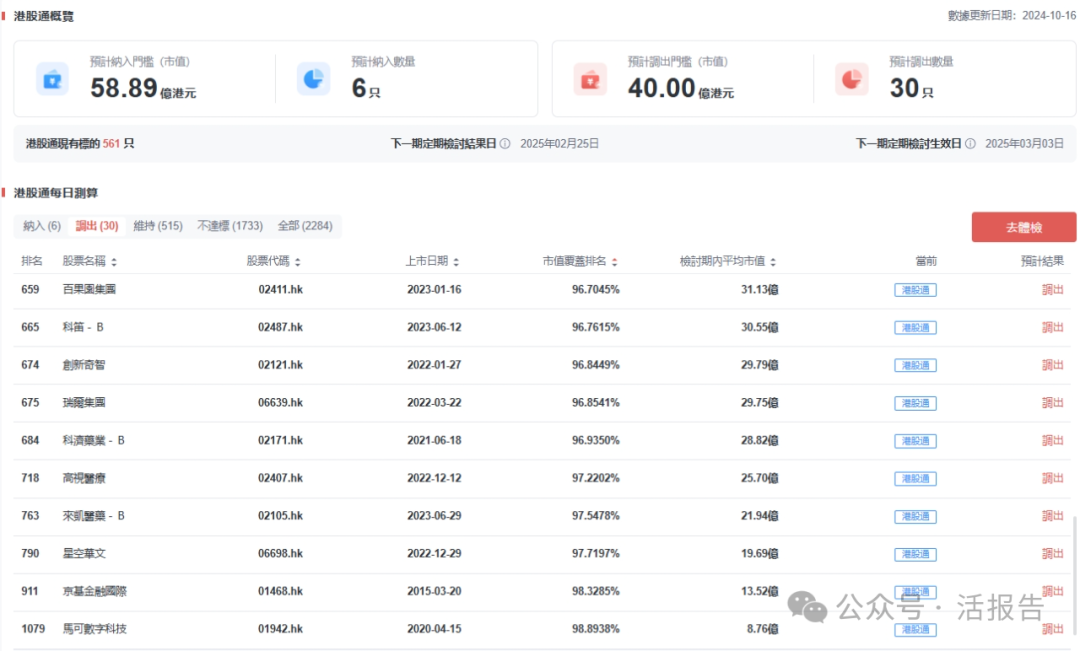Click the blue shield icon beside 預計納入門檻
The image size is (1080, 651).
point(52,78)
